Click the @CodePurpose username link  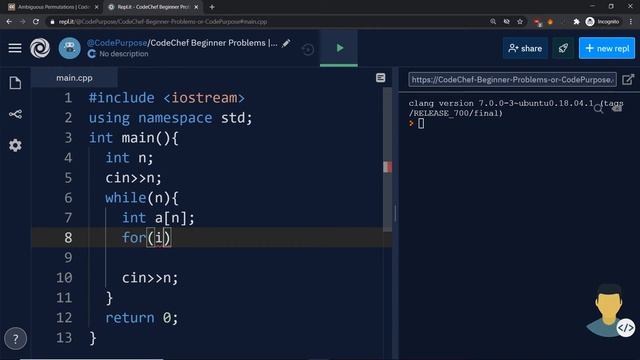click(x=117, y=43)
